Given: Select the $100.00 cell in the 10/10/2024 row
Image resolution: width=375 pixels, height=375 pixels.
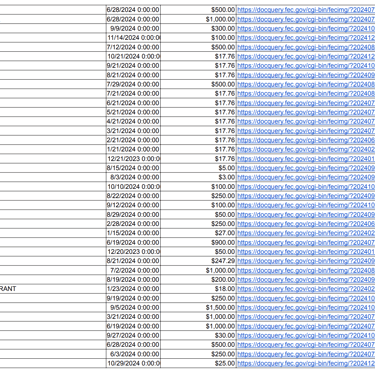Looking at the screenshot, I should pos(199,187).
